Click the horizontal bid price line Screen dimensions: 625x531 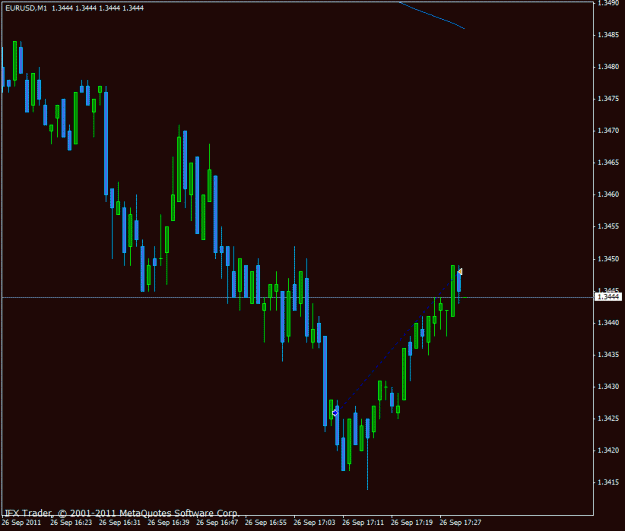point(297,297)
